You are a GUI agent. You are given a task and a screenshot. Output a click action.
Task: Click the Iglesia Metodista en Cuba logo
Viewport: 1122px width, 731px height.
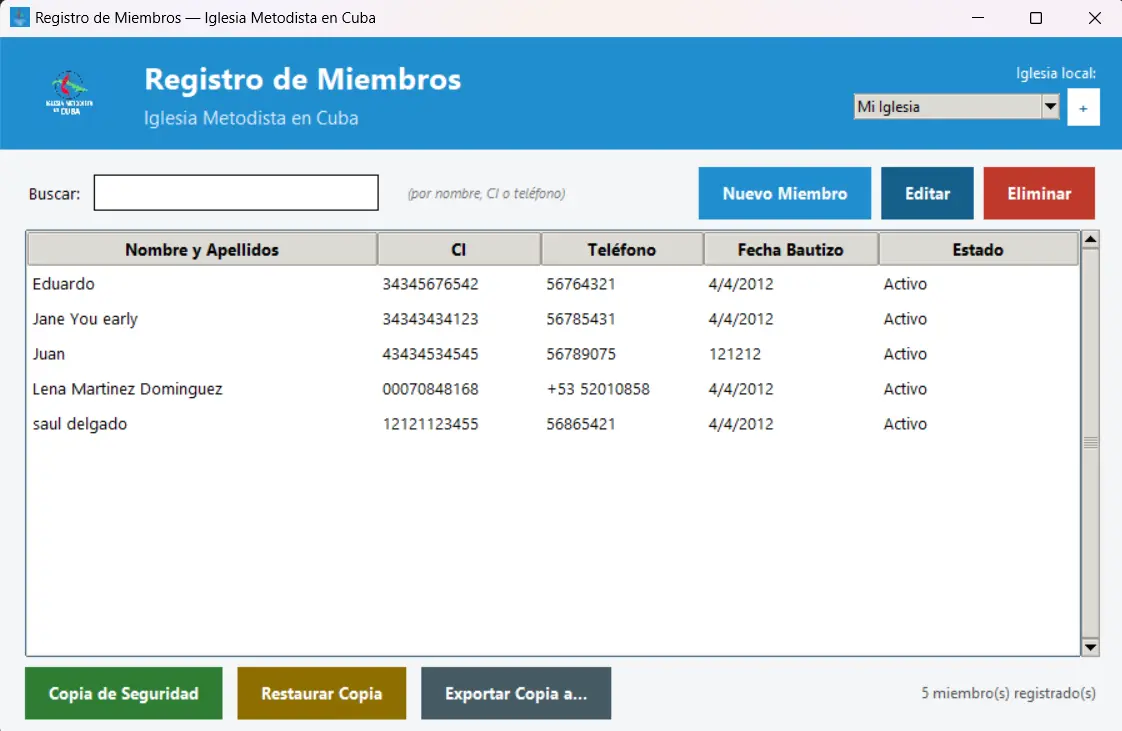69,93
